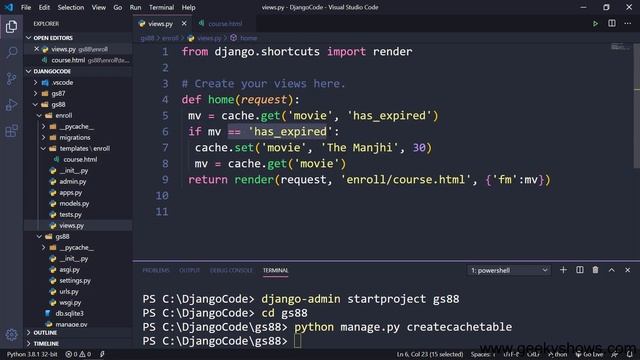Open settings.py in the file tree
This screenshot has height=360, width=640.
click(x=75, y=281)
